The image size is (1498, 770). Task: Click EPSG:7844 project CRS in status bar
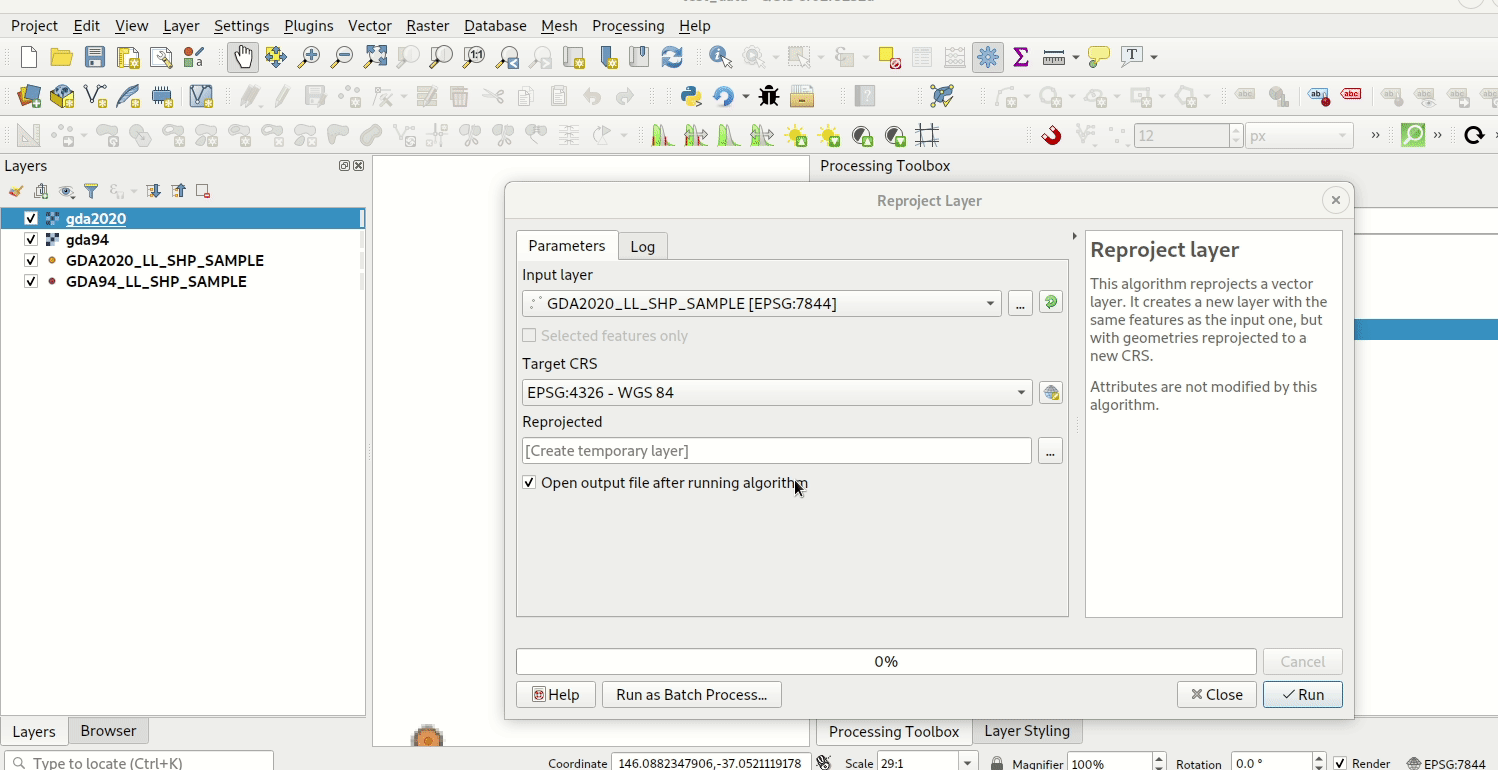pyautogui.click(x=1448, y=763)
